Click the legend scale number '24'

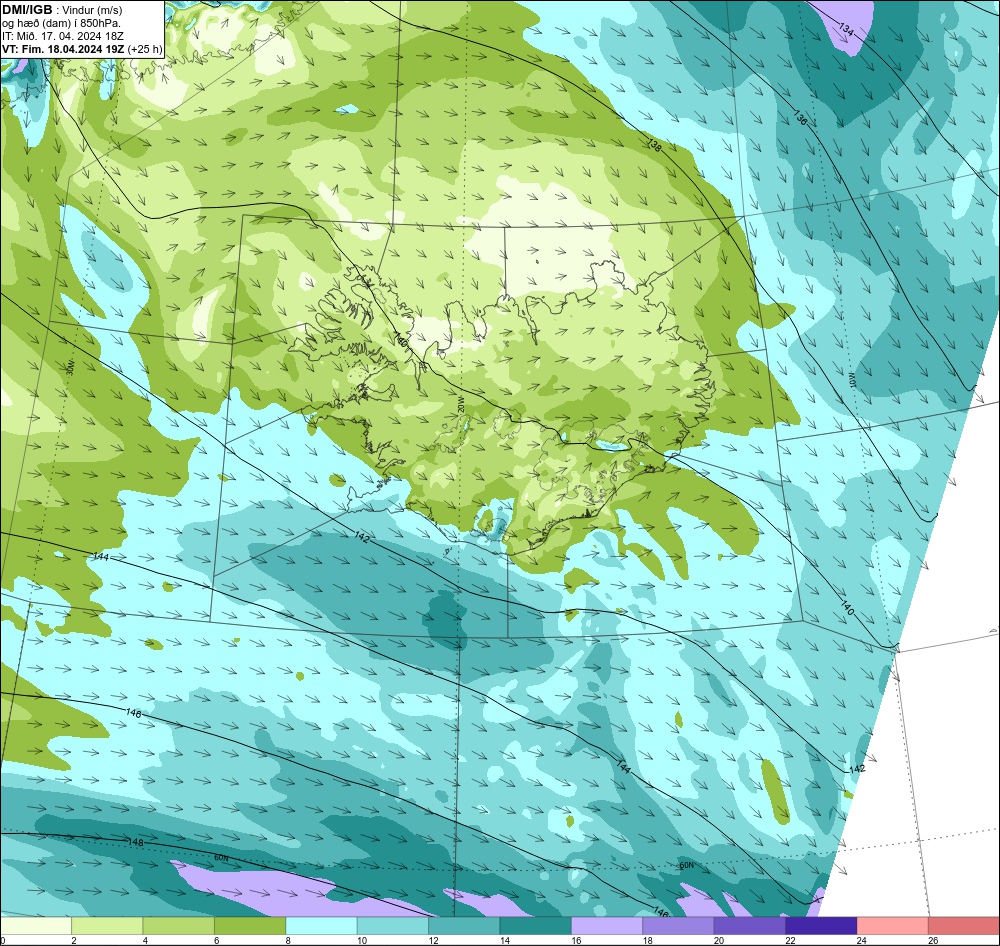(x=862, y=940)
